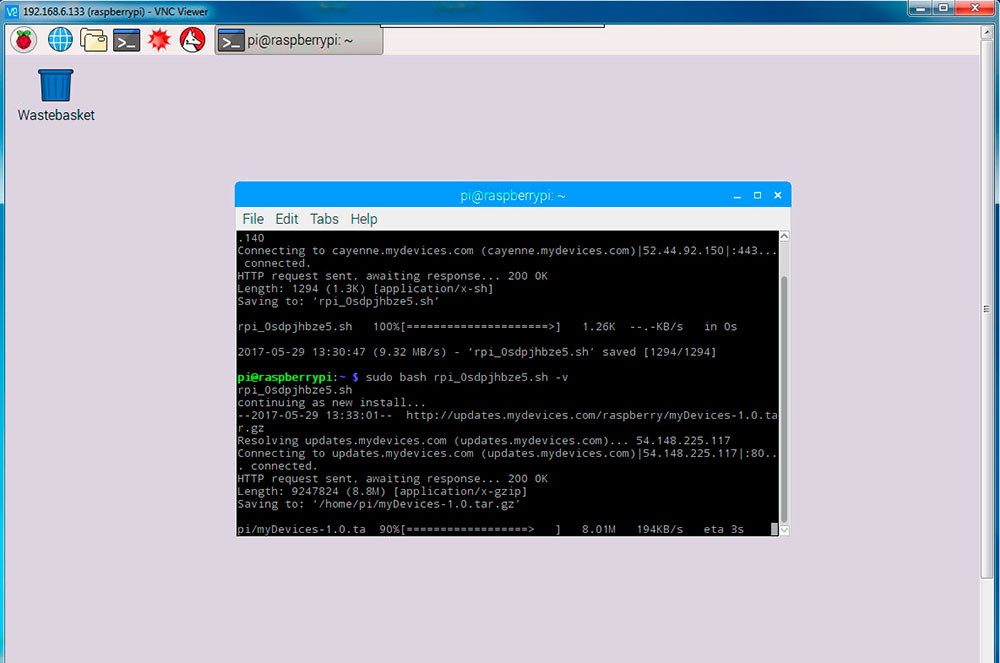The image size is (1000, 663).
Task: Select the Wastebasket desktop icon
Action: click(56, 96)
